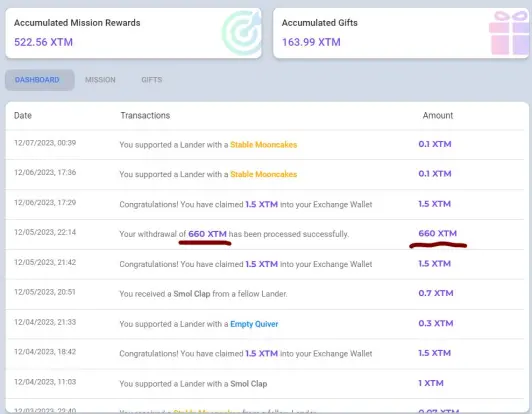Click 660 XTM in the withdrawal message
The width and height of the screenshot is (532, 414).
tap(207, 234)
